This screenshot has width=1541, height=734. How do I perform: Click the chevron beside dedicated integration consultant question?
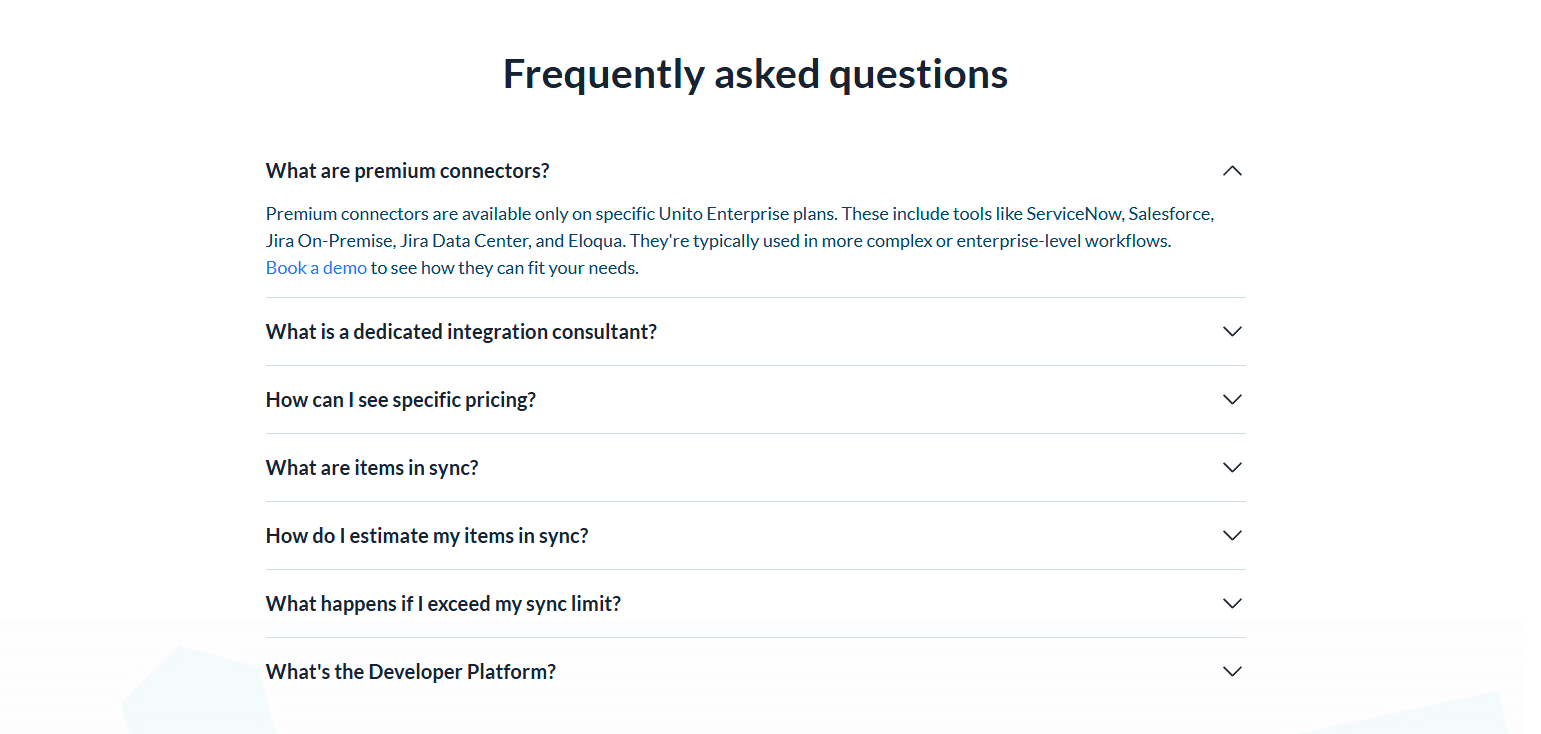1232,331
